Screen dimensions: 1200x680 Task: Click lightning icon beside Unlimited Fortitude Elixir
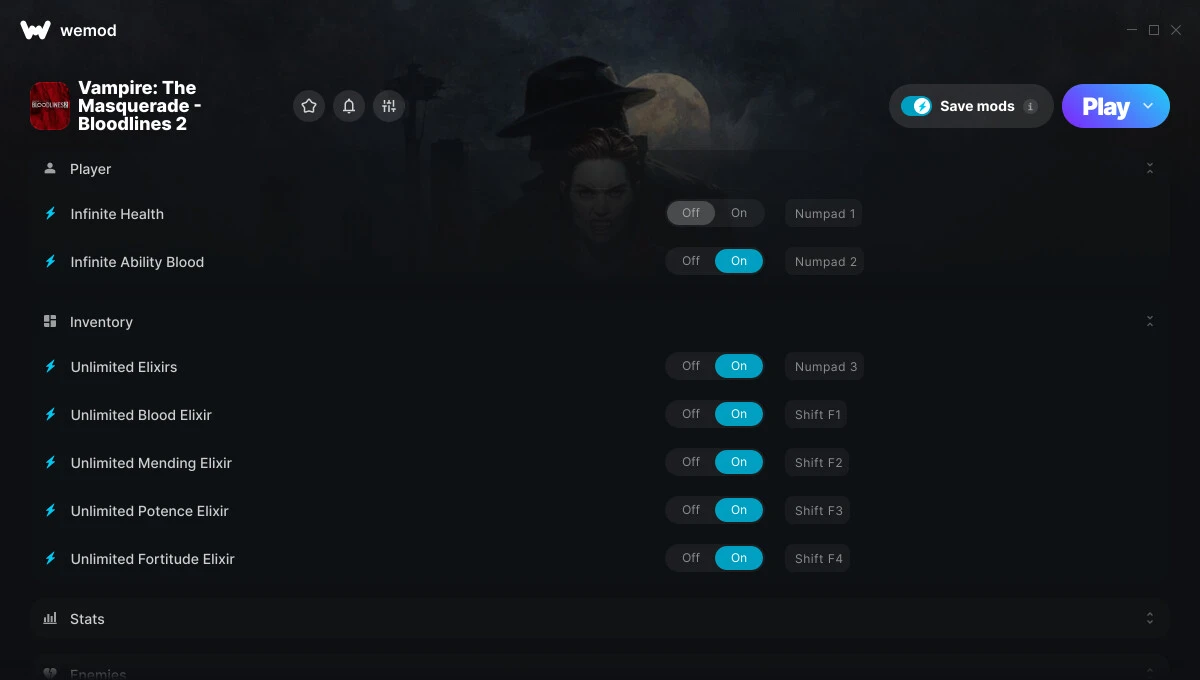(51, 558)
